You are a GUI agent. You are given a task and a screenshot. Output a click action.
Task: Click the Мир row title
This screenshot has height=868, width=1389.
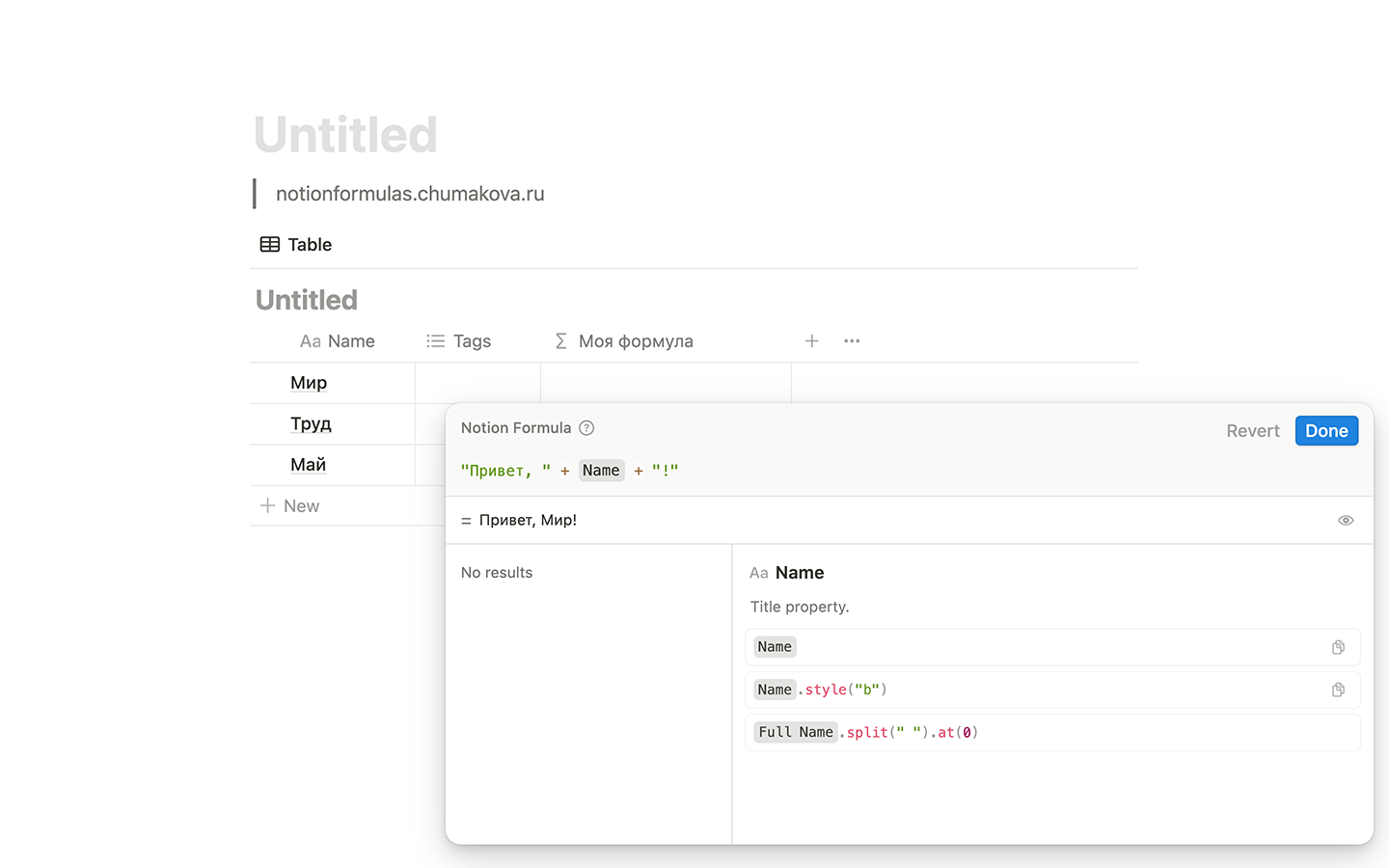point(309,383)
